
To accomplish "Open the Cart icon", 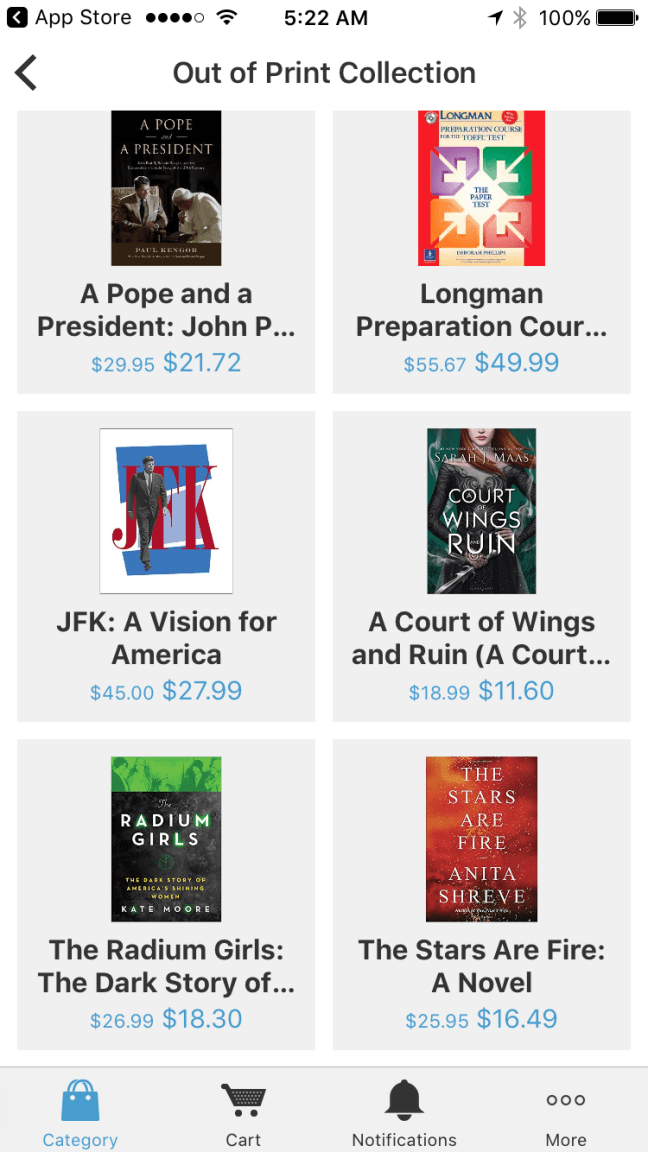I will tap(243, 1101).
